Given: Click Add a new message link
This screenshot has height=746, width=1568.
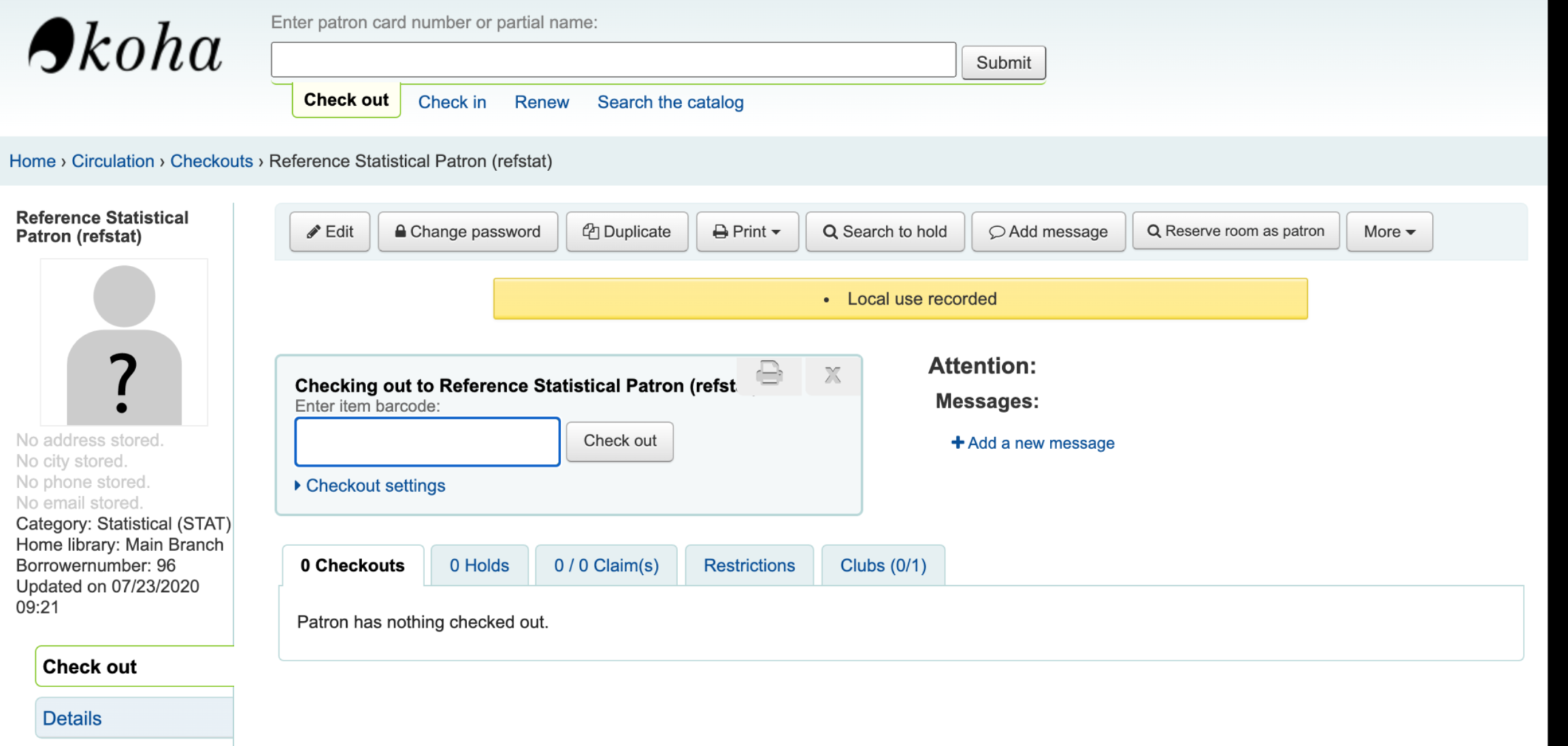Looking at the screenshot, I should click(1033, 443).
